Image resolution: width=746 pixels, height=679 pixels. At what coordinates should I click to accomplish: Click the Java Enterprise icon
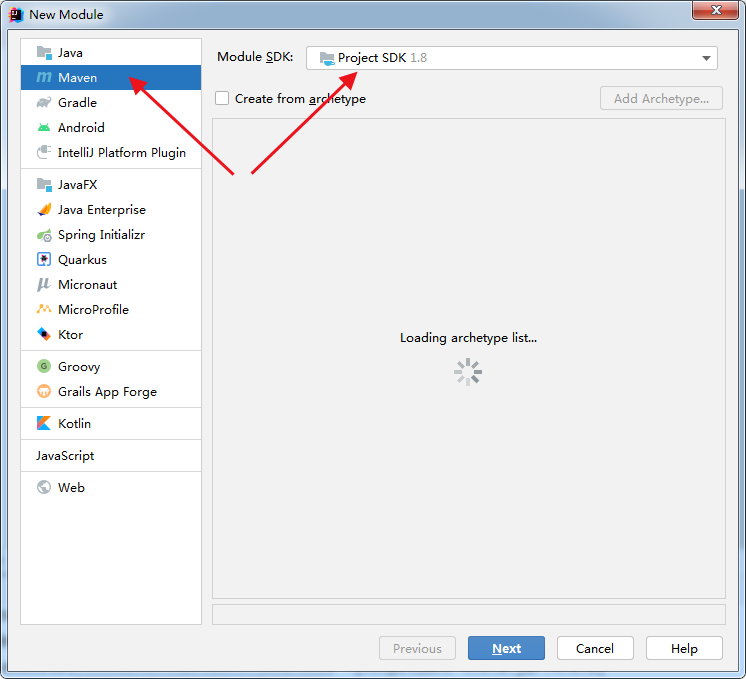(44, 209)
